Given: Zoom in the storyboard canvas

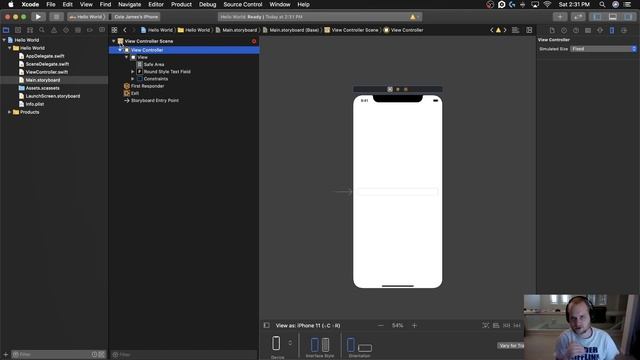Looking at the screenshot, I should tap(414, 325).
